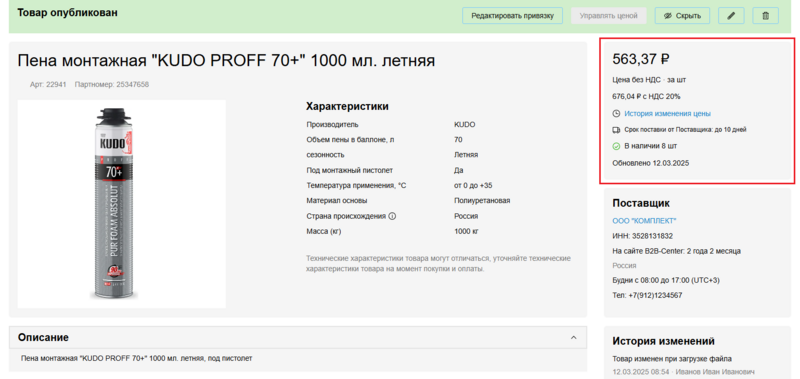The height and width of the screenshot is (379, 800).
Task: Click the greyed-out Управлять ценой button
Action: [x=608, y=16]
